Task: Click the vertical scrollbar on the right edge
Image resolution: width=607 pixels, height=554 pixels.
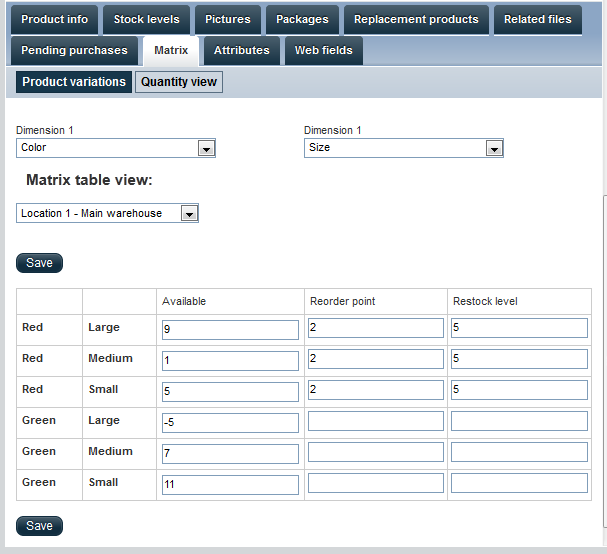Action: coord(605,361)
